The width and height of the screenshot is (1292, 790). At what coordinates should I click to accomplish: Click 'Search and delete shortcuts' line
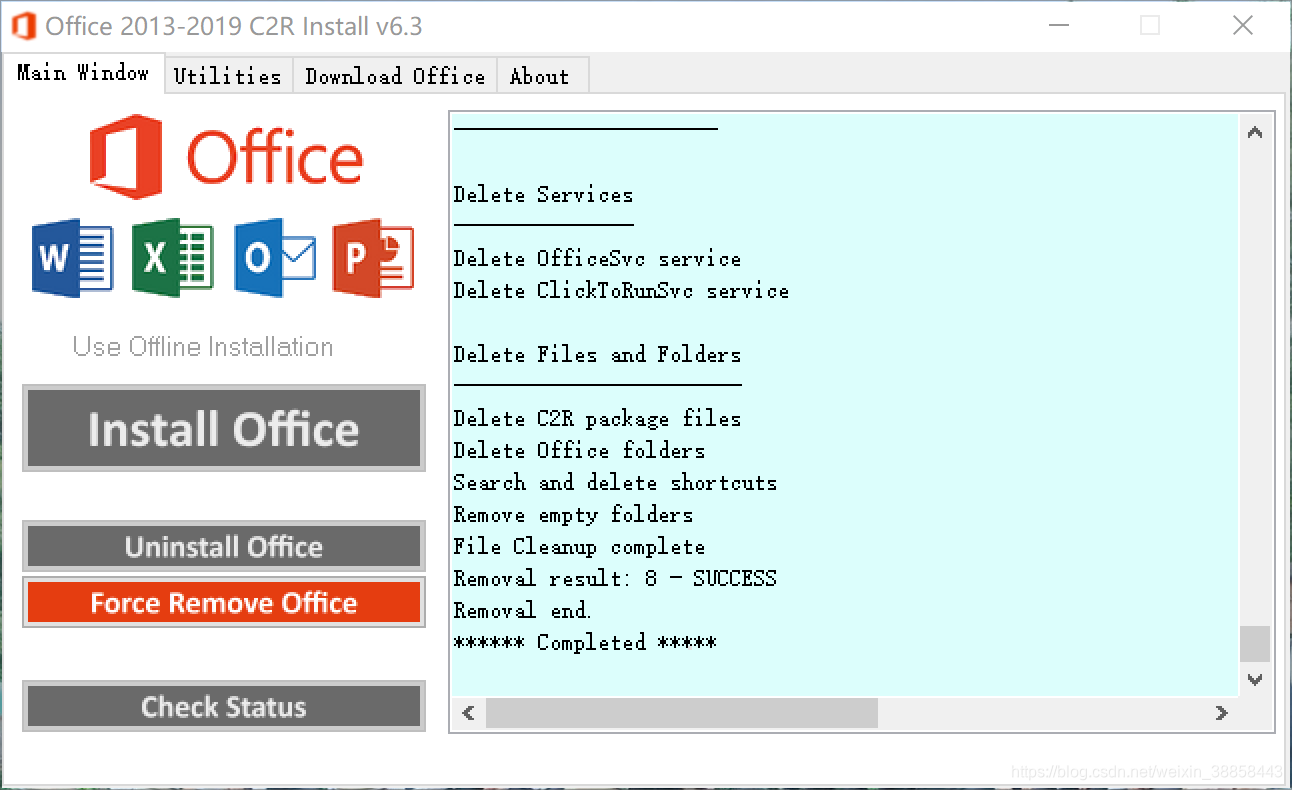615,482
